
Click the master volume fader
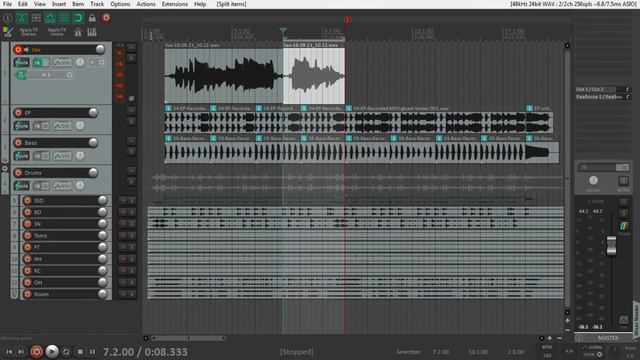(611, 246)
